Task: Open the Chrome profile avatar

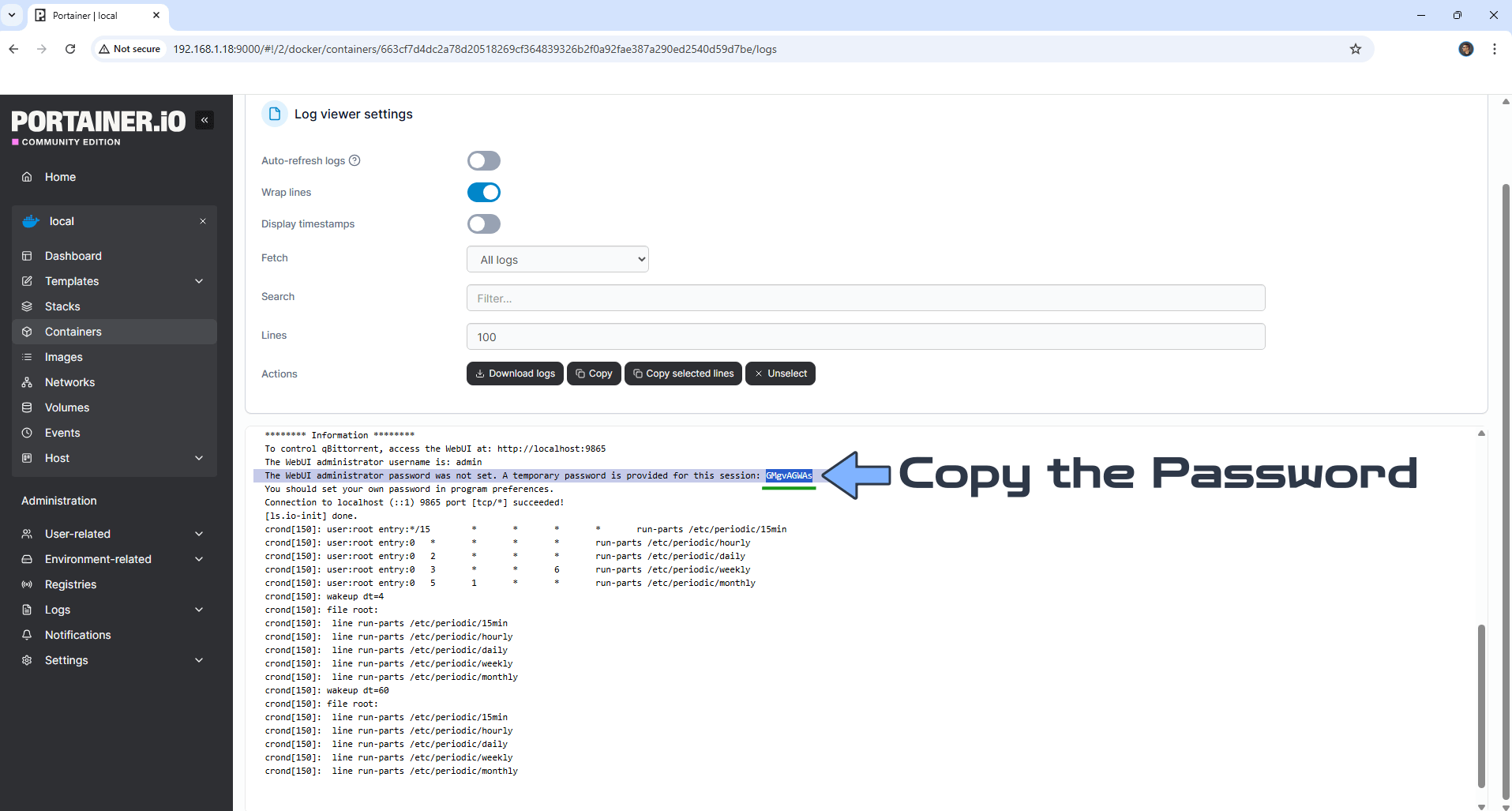Action: click(x=1465, y=49)
